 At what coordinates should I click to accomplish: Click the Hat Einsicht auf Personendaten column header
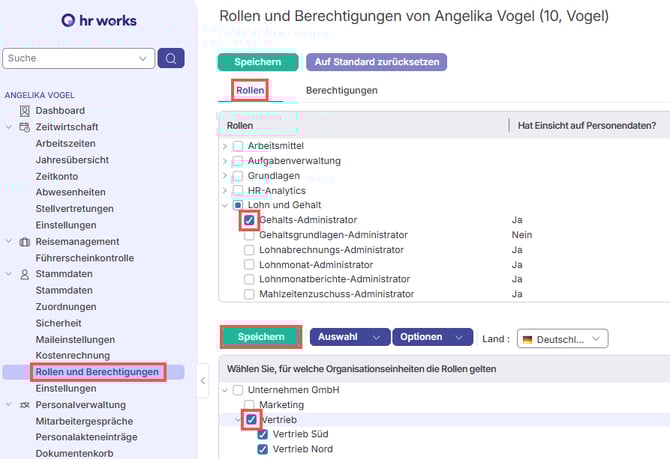tap(587, 126)
